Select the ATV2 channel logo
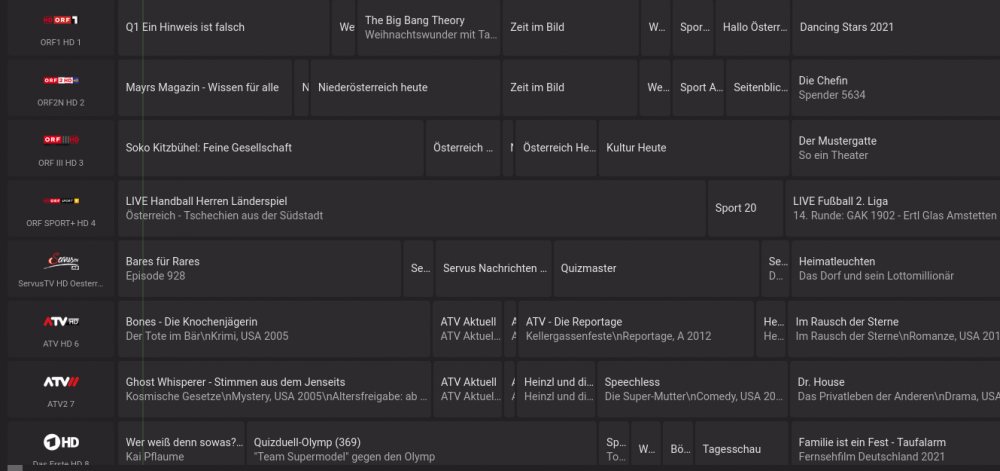The image size is (1000, 471). (61, 382)
